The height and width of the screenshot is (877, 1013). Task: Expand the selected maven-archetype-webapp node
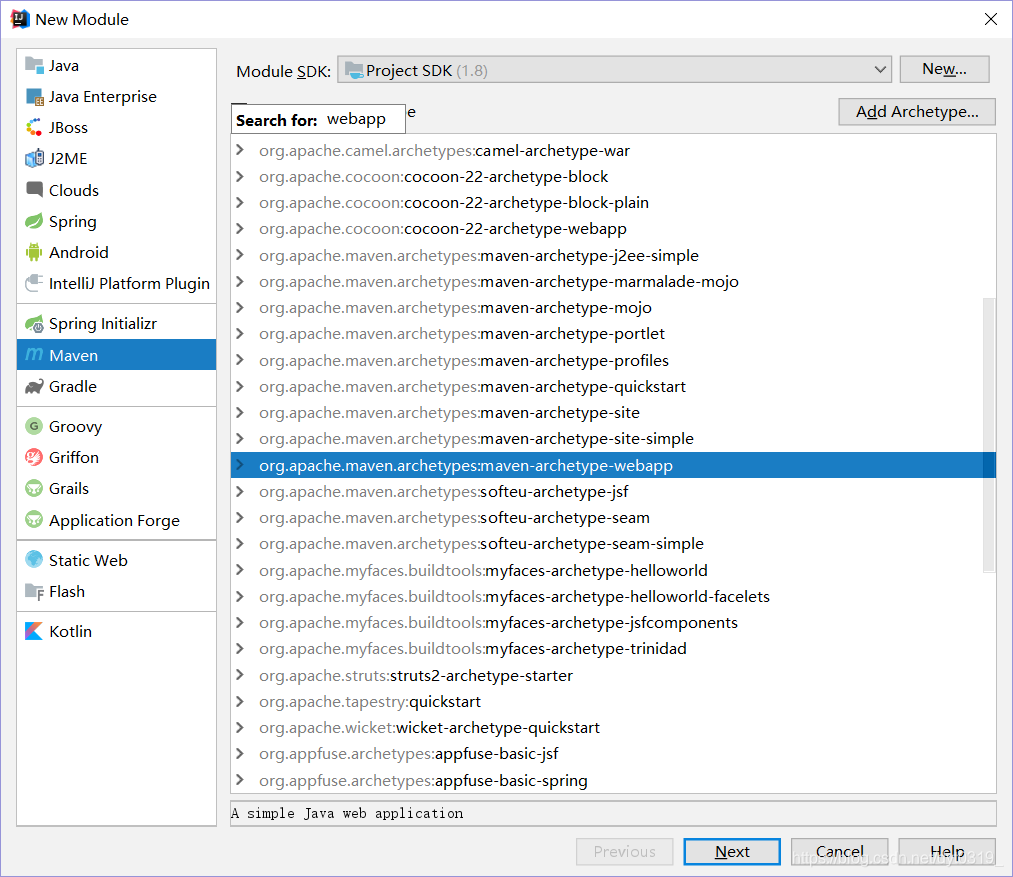[240, 465]
